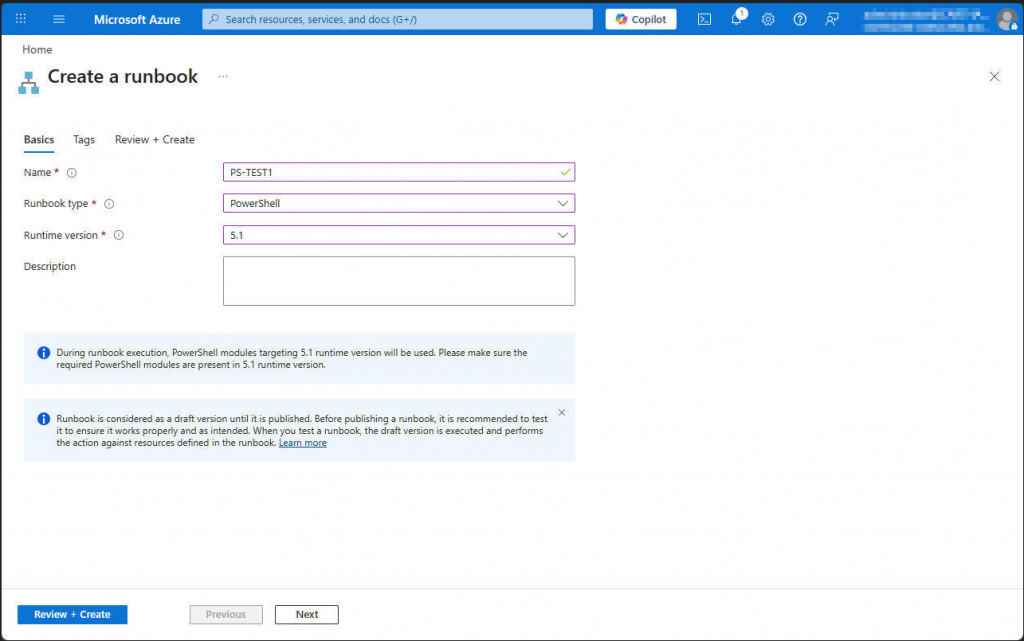Switch to the Tags tab

tap(84, 139)
